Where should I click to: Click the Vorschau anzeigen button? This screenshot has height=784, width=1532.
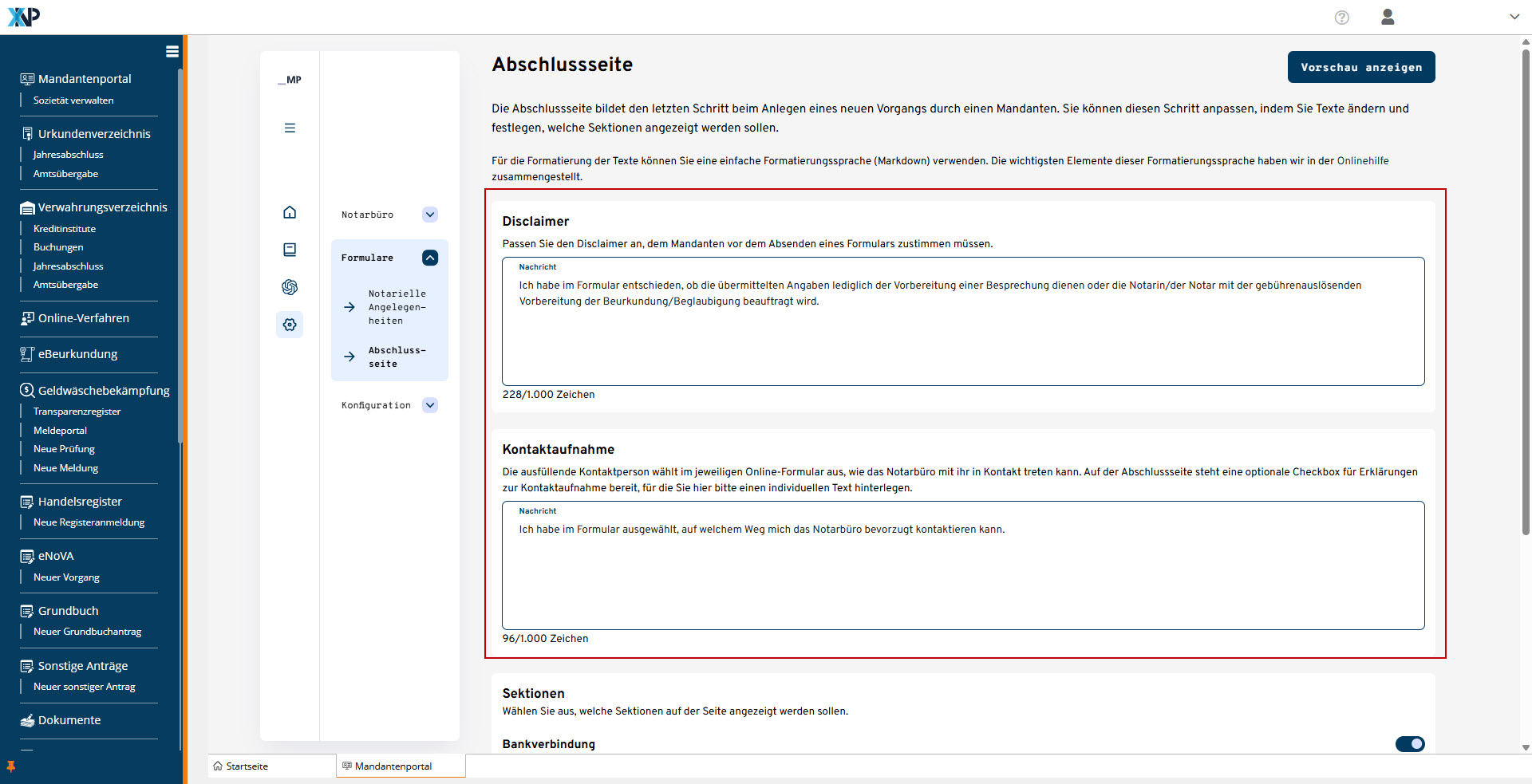(x=1361, y=67)
